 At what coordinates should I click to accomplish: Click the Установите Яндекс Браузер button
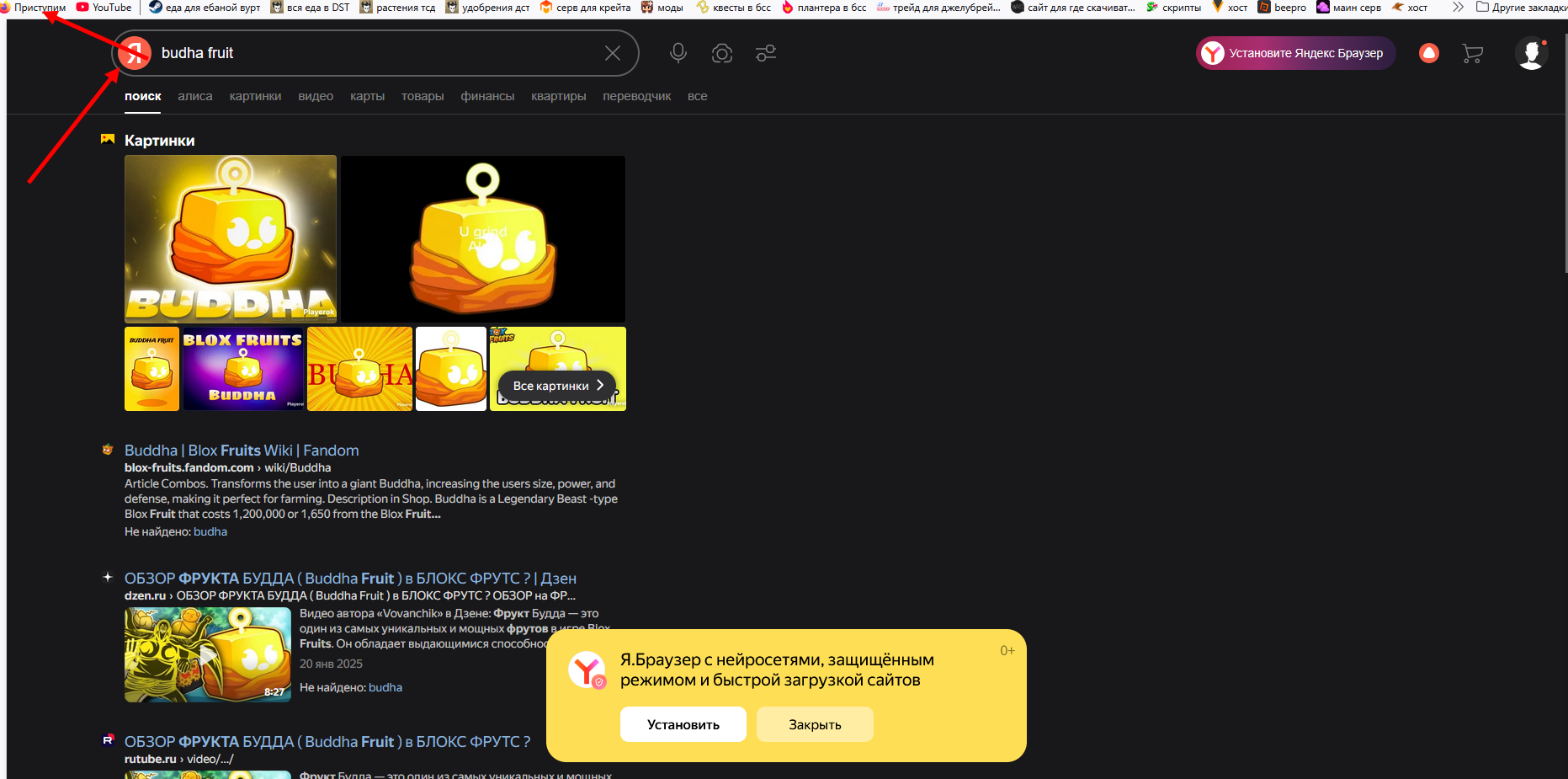coord(1295,53)
